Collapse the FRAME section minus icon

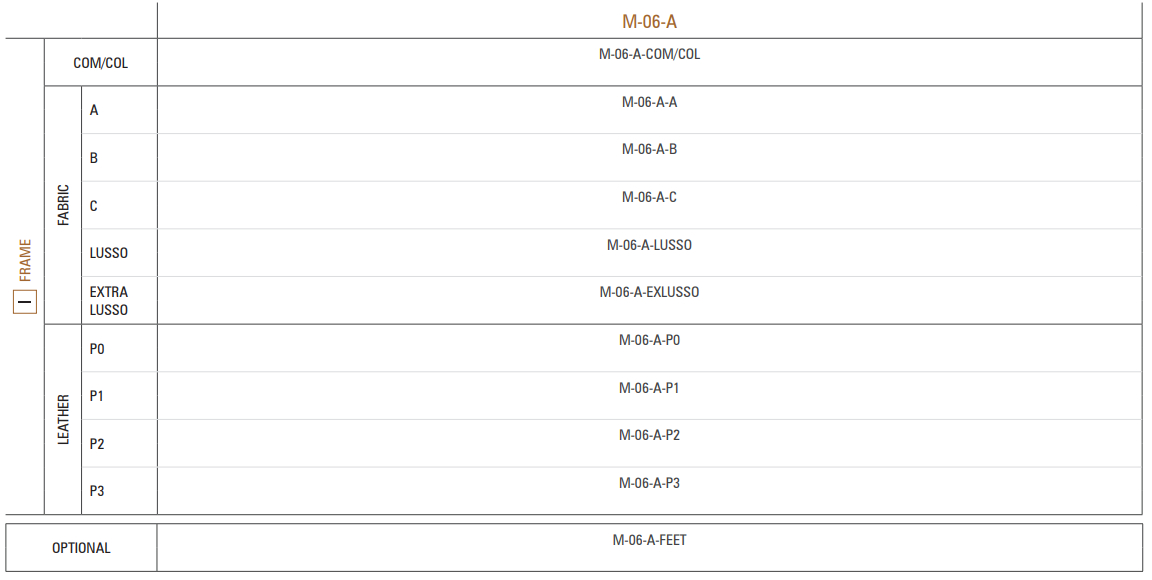25,301
